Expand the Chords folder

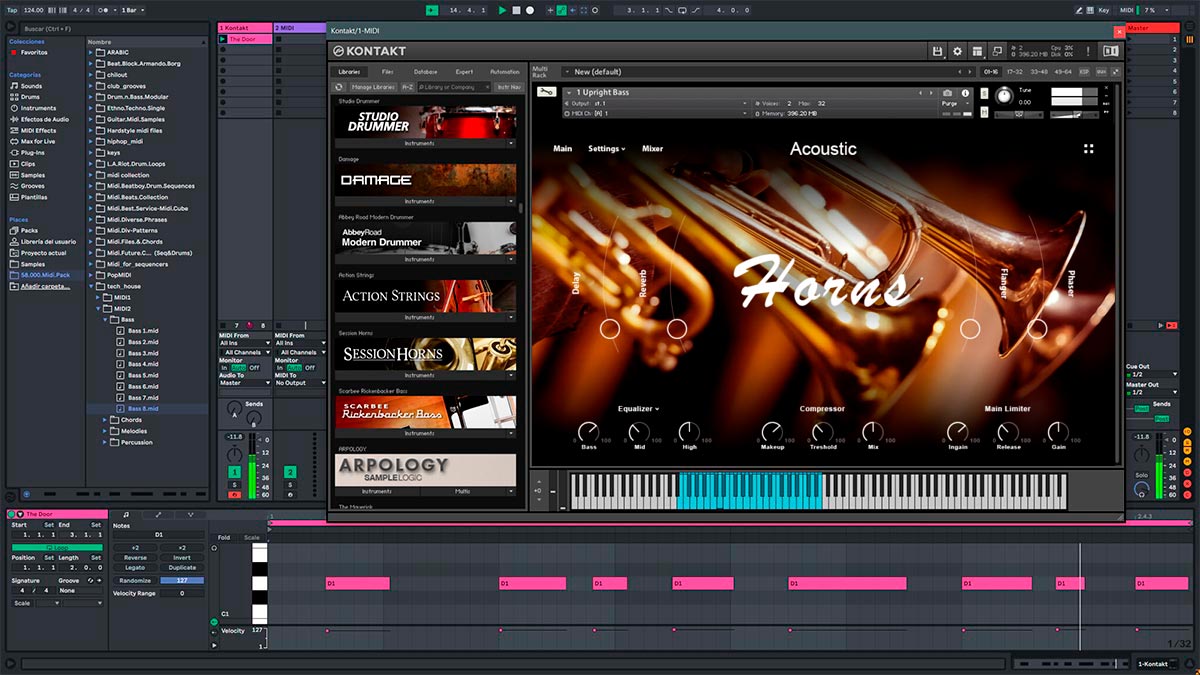click(x=105, y=420)
